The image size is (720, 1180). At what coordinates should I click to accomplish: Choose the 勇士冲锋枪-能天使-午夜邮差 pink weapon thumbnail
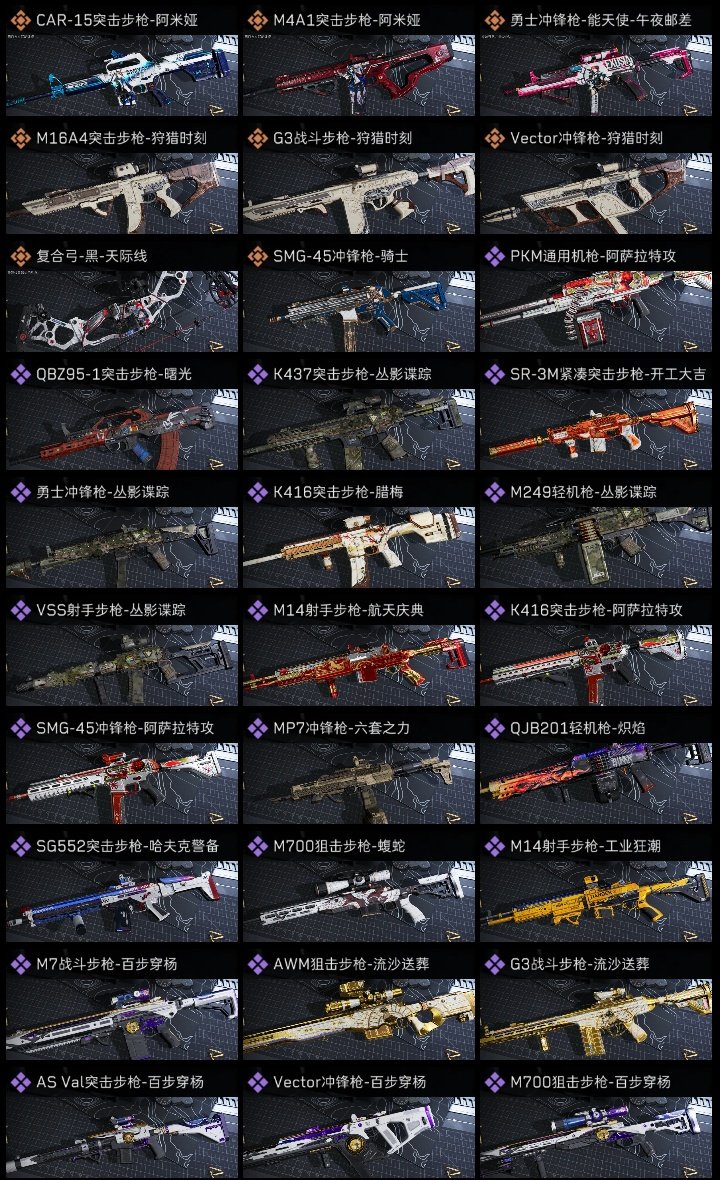point(596,75)
